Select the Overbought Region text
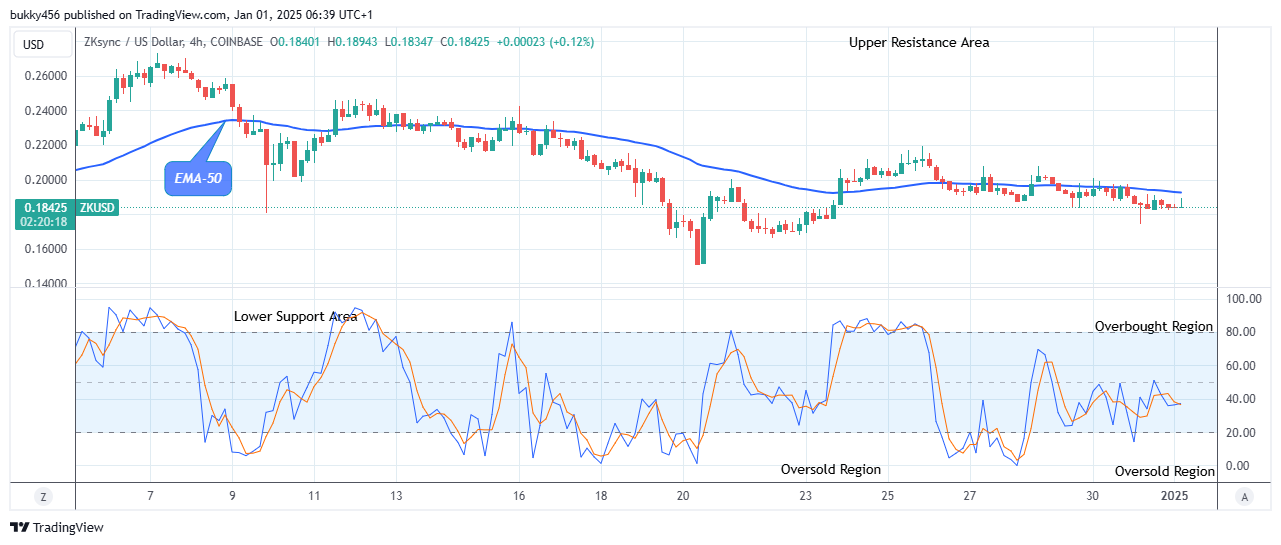The width and height of the screenshot is (1281, 545). coord(1153,326)
